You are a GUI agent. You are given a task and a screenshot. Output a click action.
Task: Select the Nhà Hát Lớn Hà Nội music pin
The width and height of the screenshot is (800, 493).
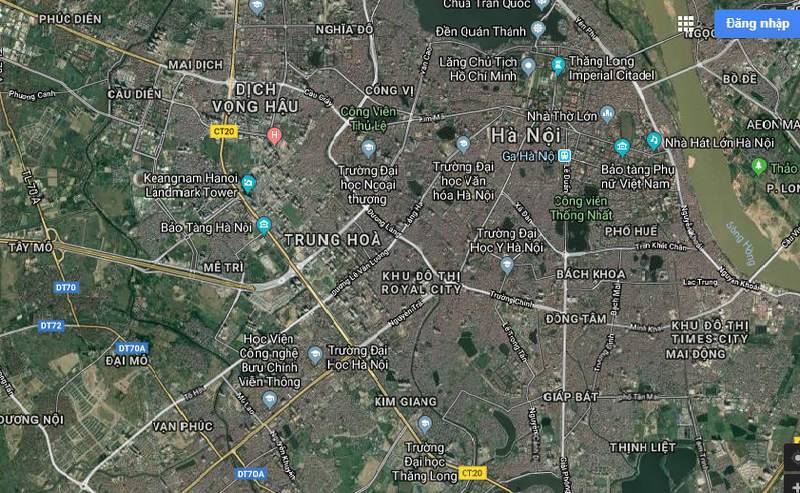654,141
